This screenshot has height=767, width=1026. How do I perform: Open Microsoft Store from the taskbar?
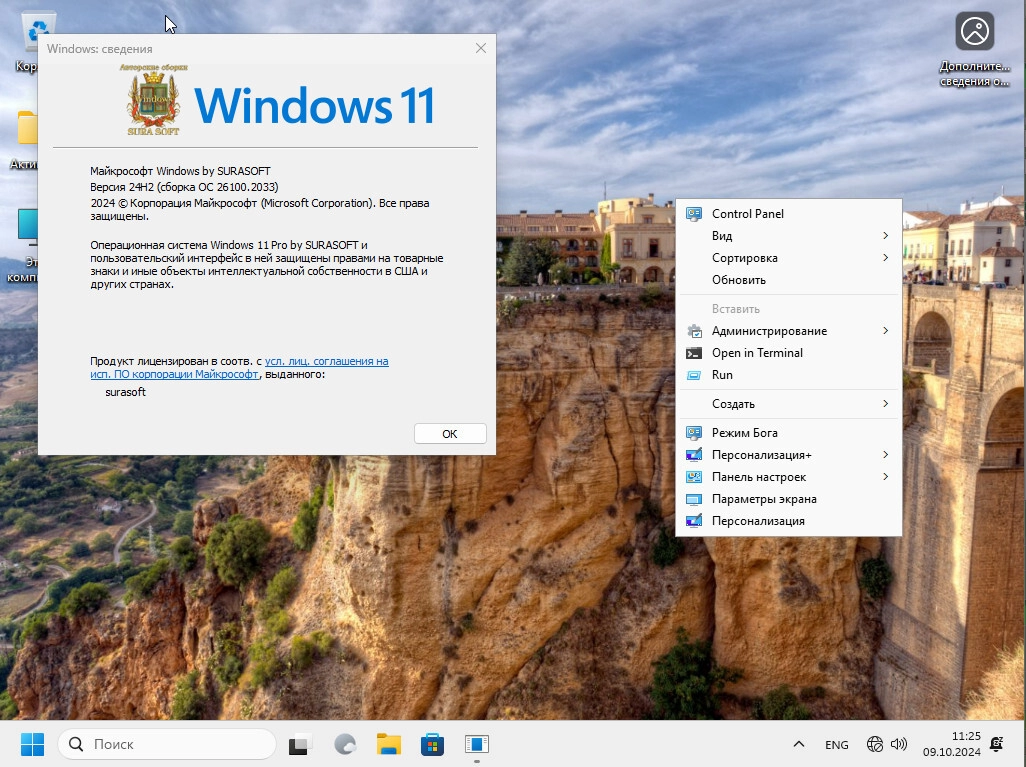(432, 744)
